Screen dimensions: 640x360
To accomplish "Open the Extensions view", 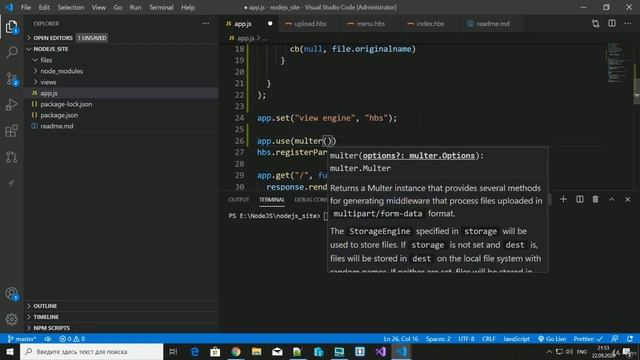I will (11, 131).
